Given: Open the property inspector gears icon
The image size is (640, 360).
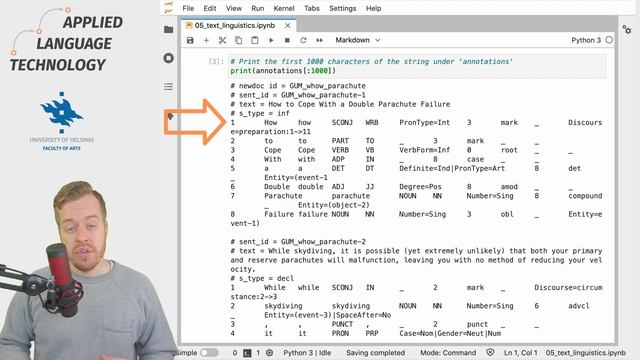Looking at the screenshot, I should pos(627,29).
